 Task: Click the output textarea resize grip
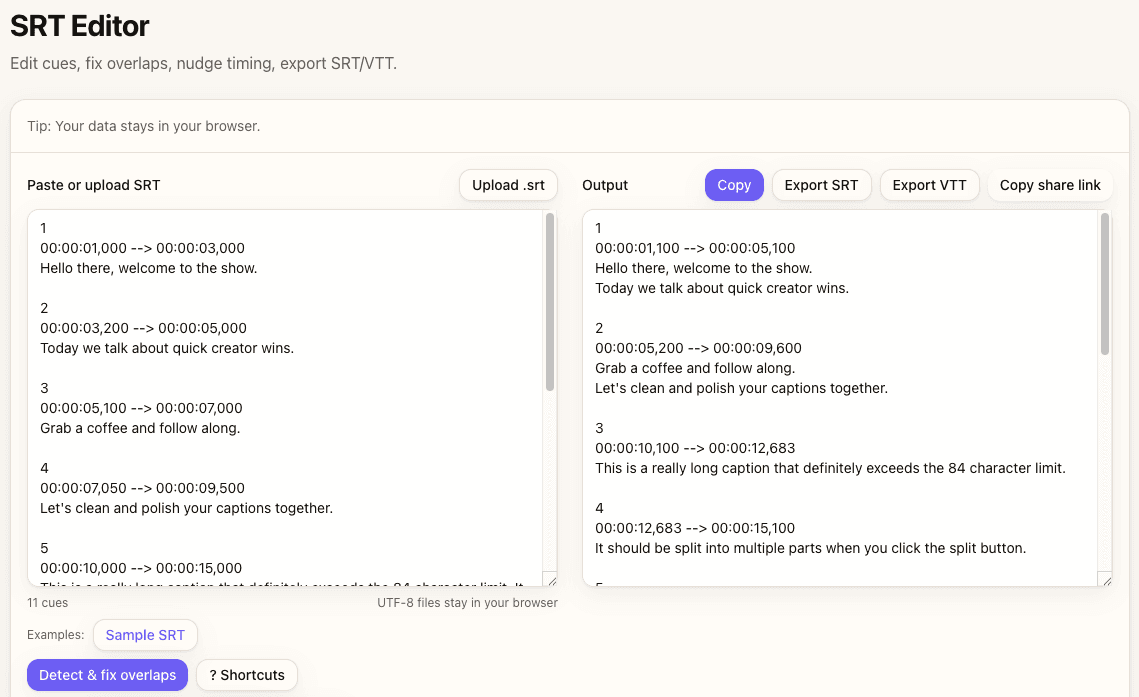tap(1107, 580)
